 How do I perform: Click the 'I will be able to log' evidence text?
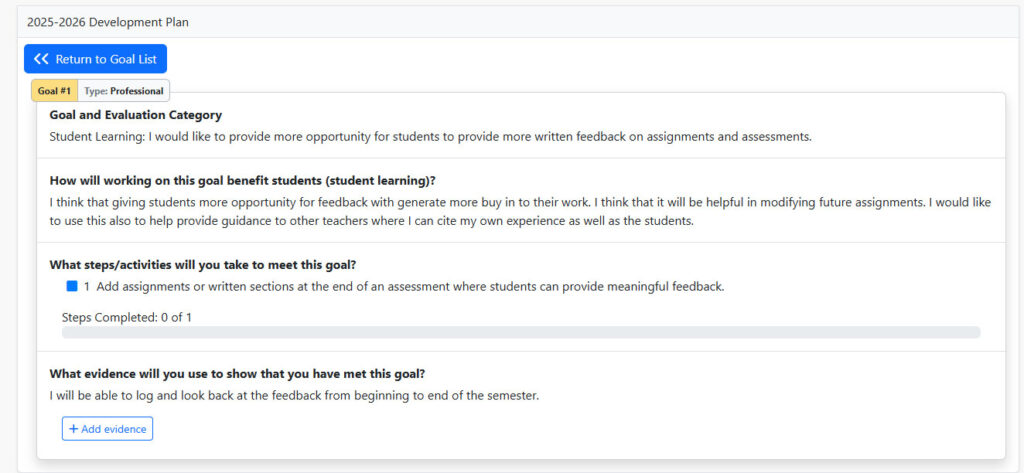[x=294, y=395]
